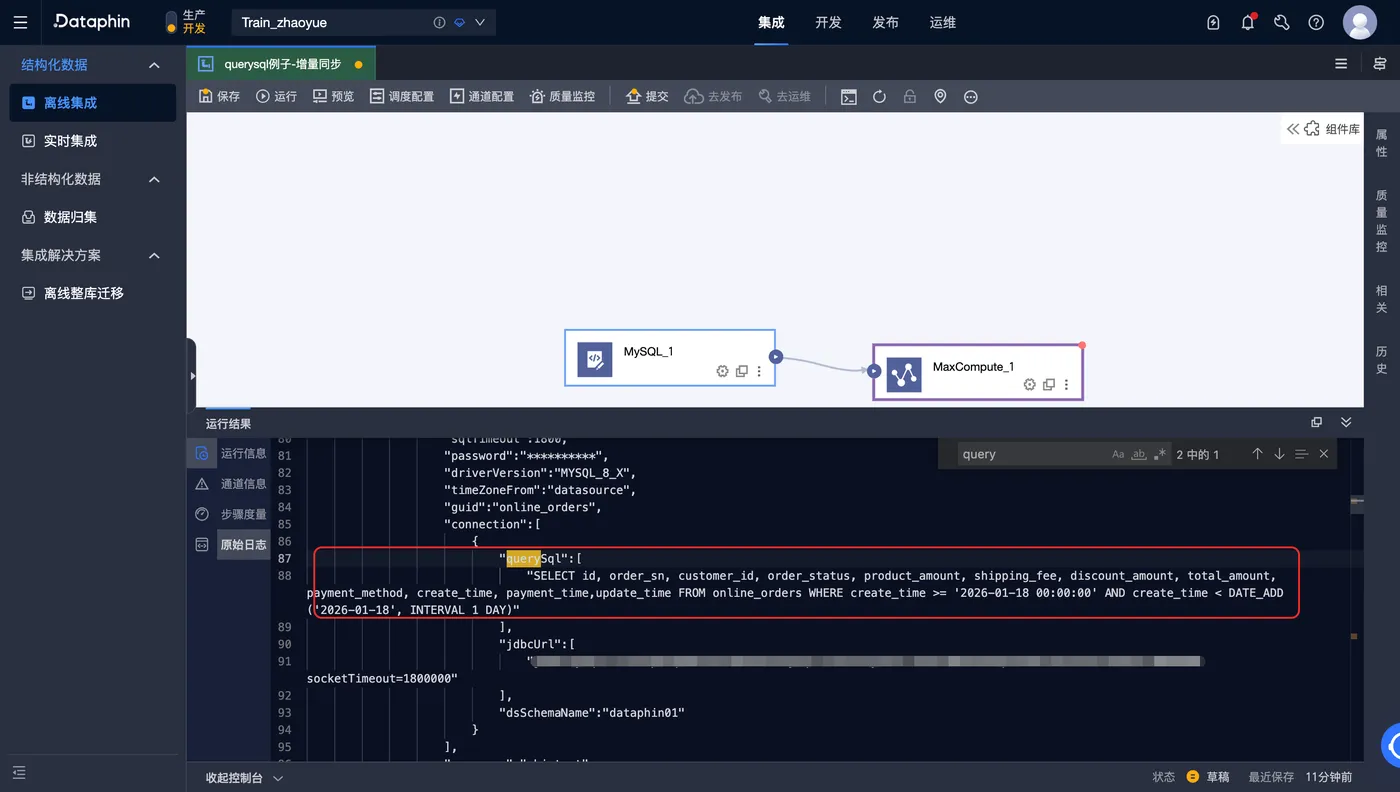
Task: Click the 提交 submit button
Action: (x=647, y=97)
